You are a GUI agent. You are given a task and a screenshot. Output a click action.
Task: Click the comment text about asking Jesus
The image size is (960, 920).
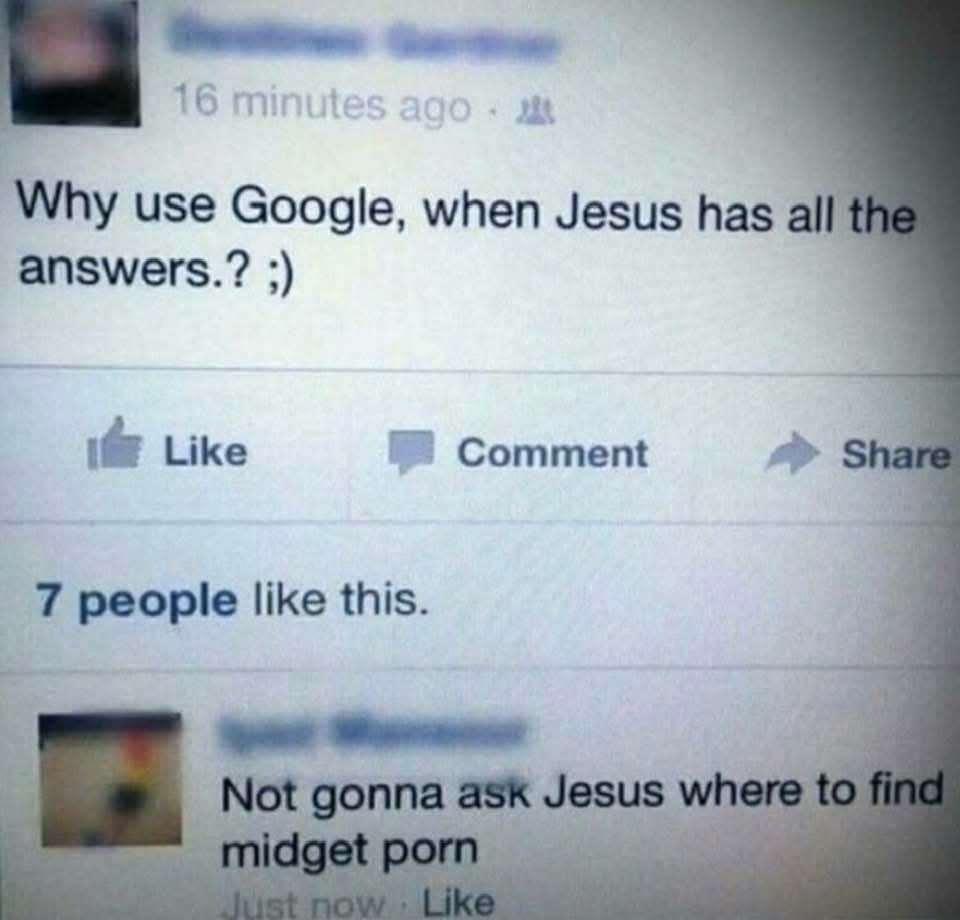[x=582, y=819]
